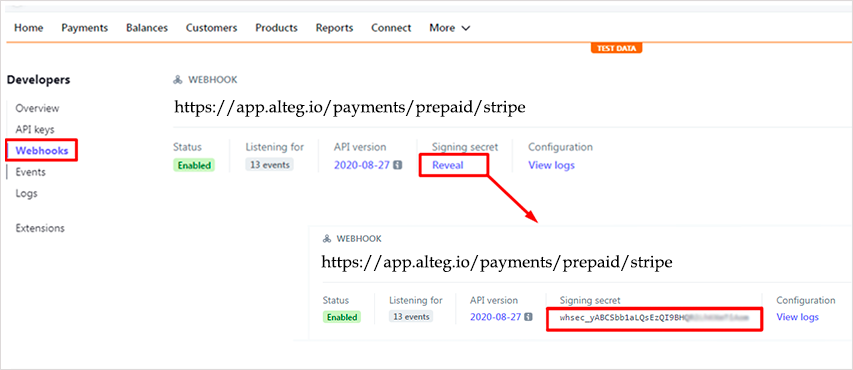Viewport: 853px width, 370px height.
Task: Click View logs in lower webhook panel
Action: 797,317
